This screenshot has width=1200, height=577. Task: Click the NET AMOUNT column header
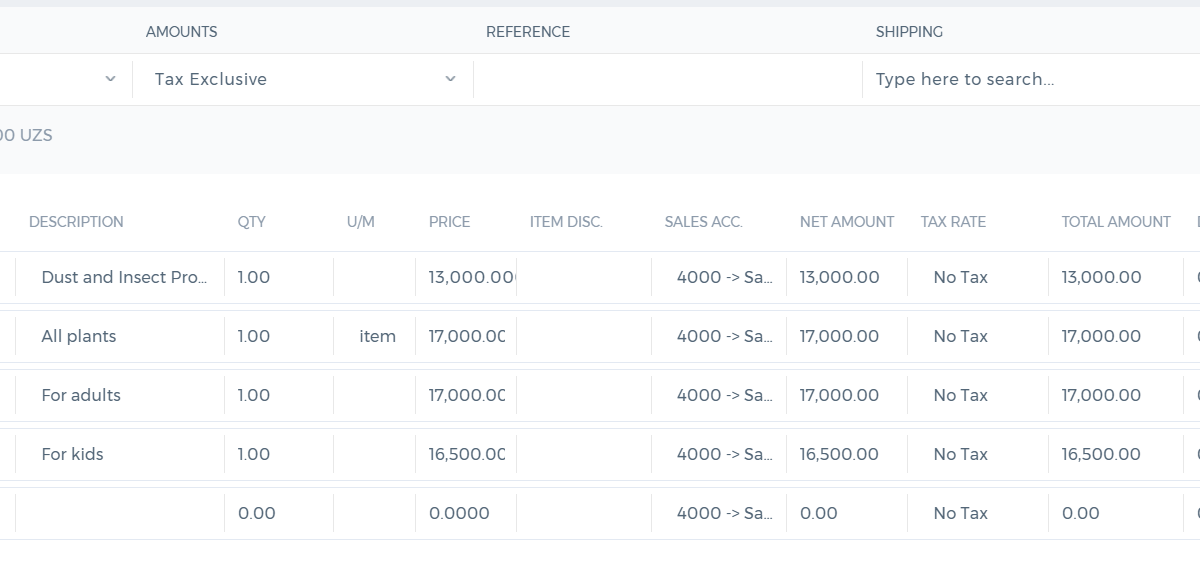tap(847, 222)
